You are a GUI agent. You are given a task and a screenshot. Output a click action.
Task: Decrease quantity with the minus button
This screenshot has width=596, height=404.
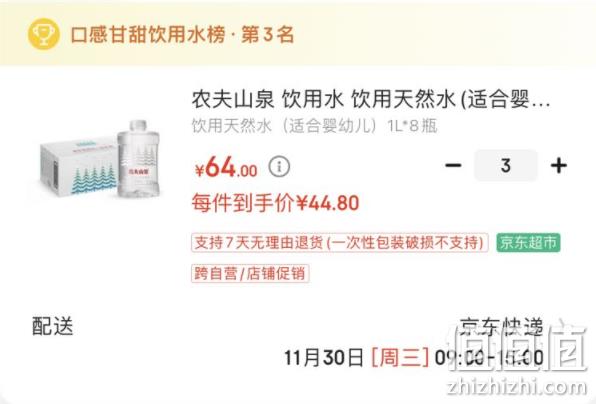coord(453,165)
